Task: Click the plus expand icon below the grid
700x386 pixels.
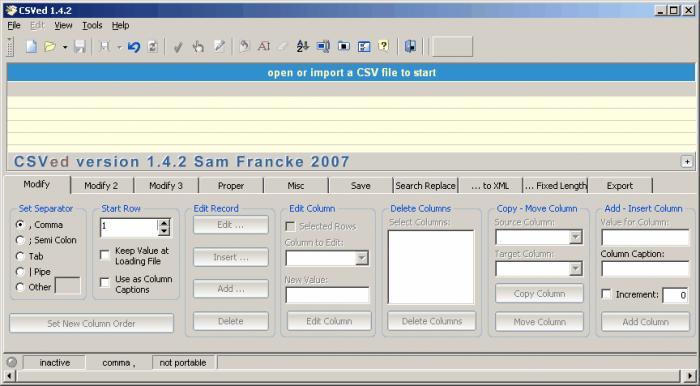Action: point(687,162)
